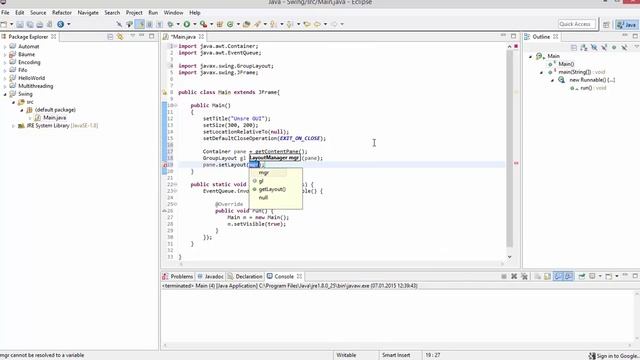Toggle Hide Local Types in the Outline toolbar

[624, 48]
